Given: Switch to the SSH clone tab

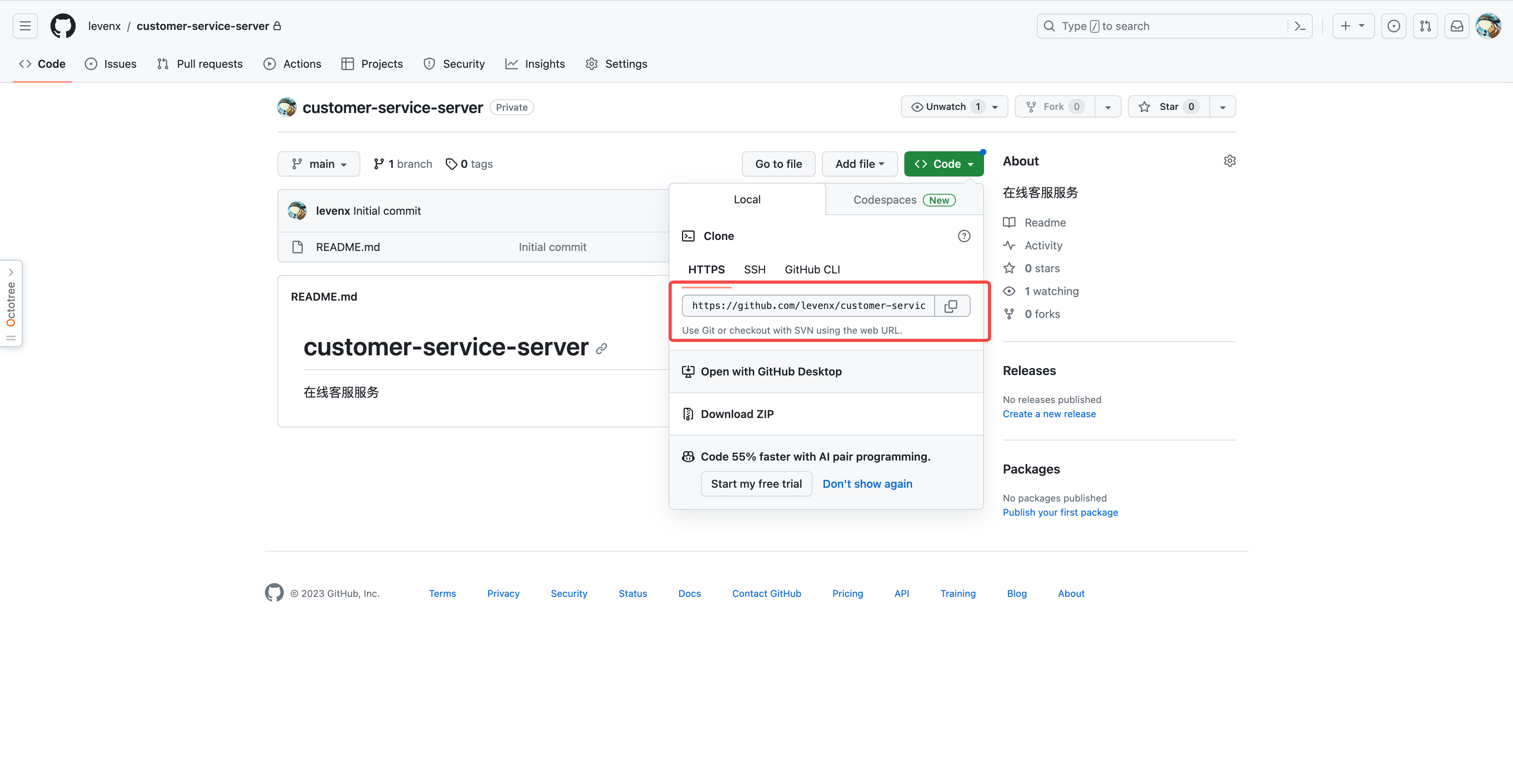Looking at the screenshot, I should 754,269.
